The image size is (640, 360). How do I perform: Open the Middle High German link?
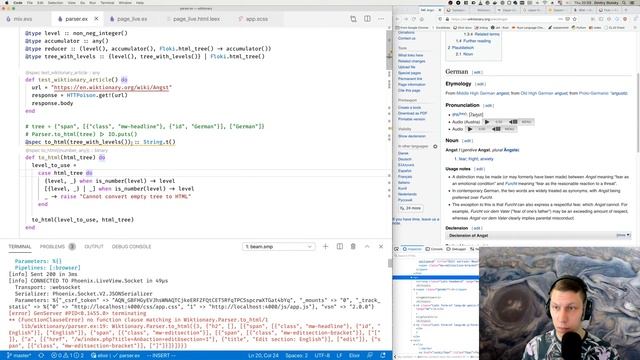[x=476, y=93]
